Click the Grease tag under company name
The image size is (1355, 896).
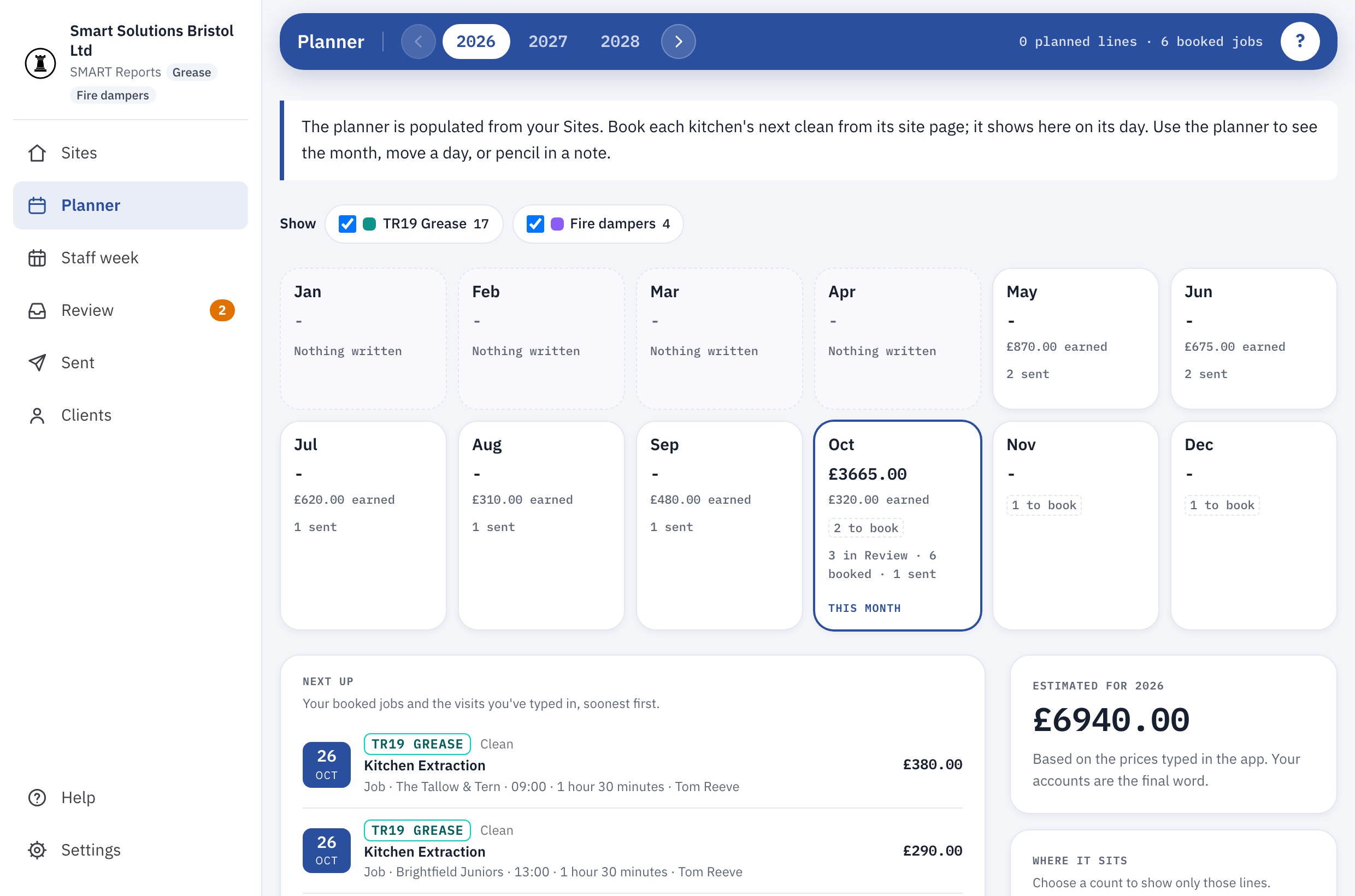point(191,73)
